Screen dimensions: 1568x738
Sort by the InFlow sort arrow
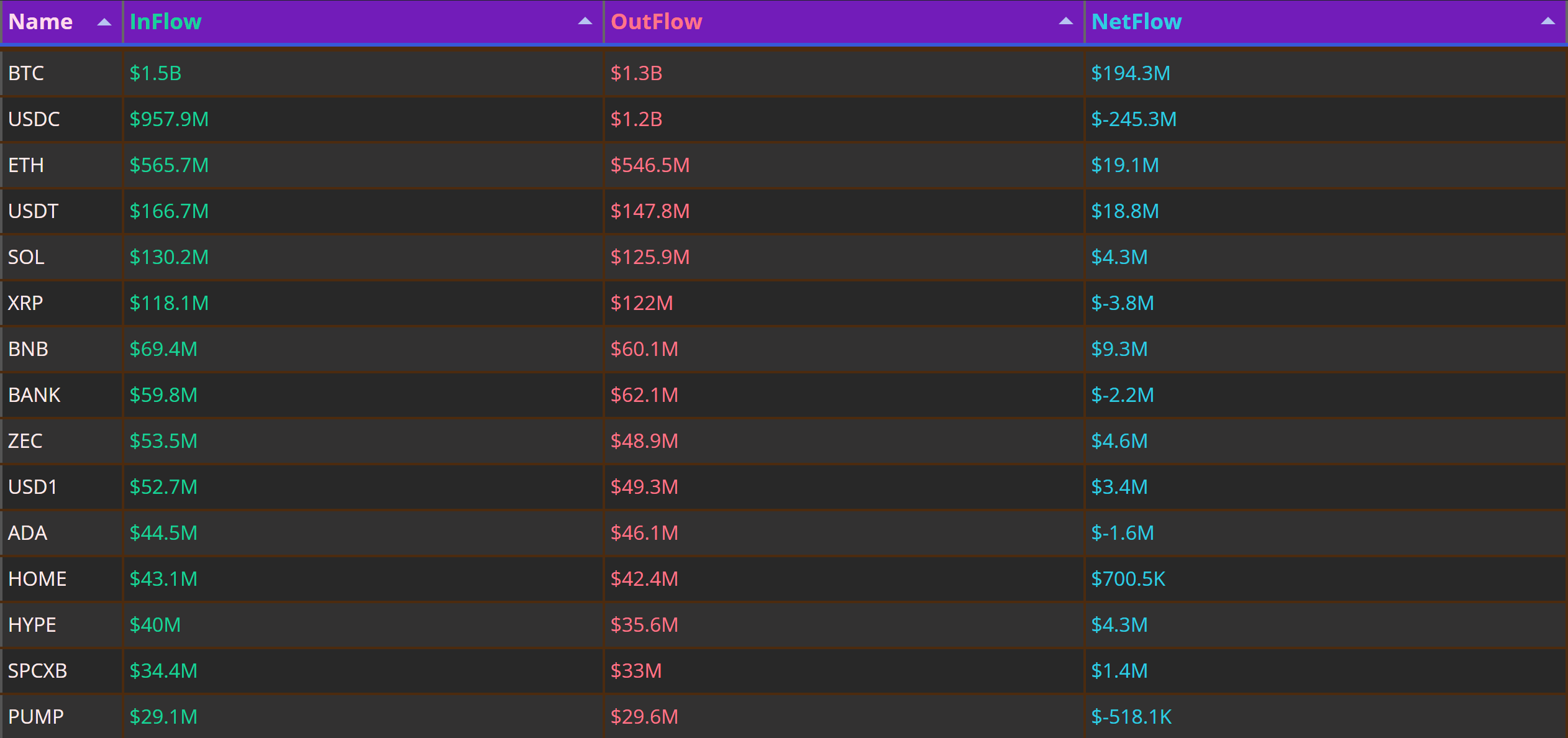click(585, 21)
